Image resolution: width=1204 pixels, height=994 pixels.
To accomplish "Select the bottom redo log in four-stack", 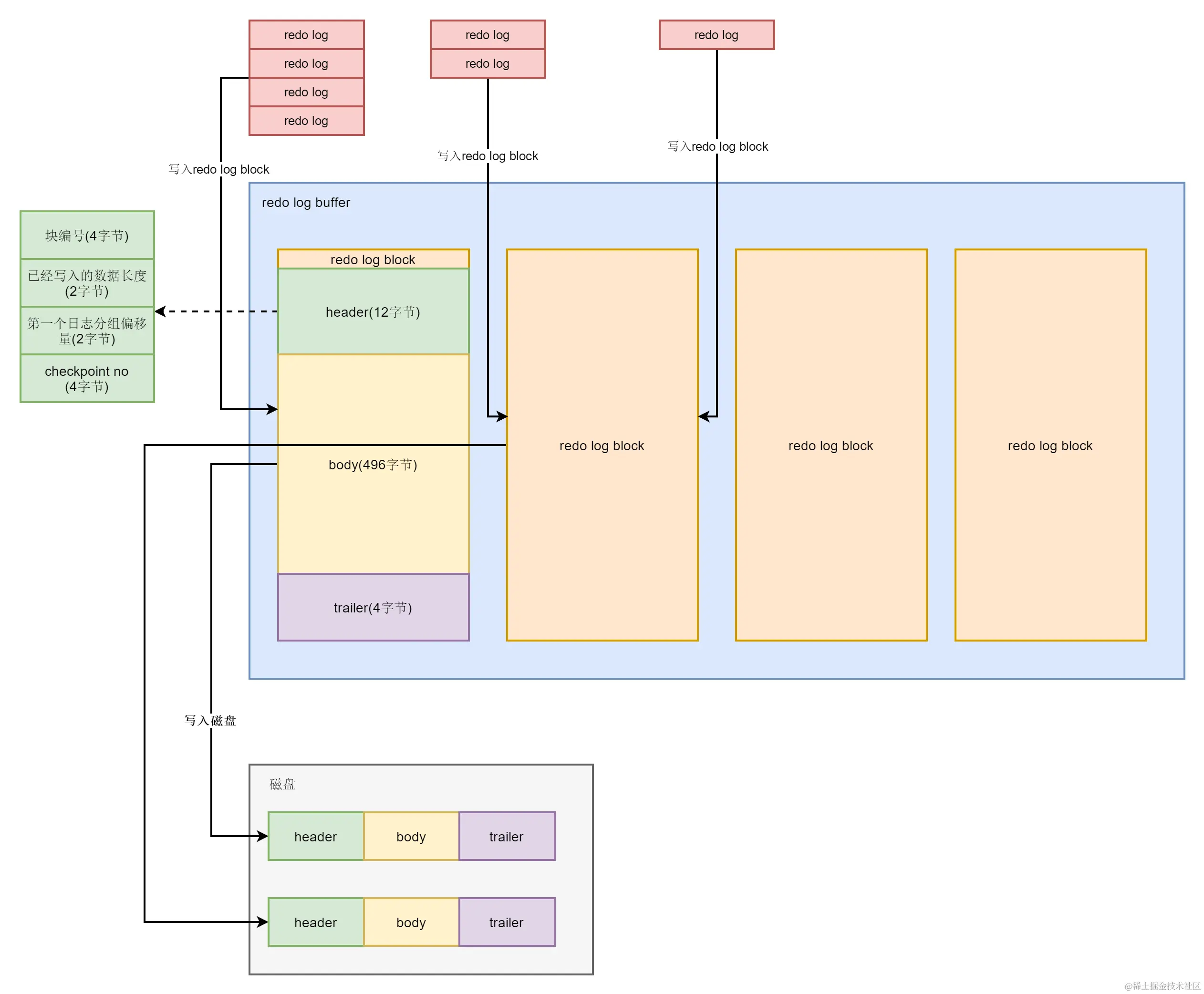I will pyautogui.click(x=306, y=120).
